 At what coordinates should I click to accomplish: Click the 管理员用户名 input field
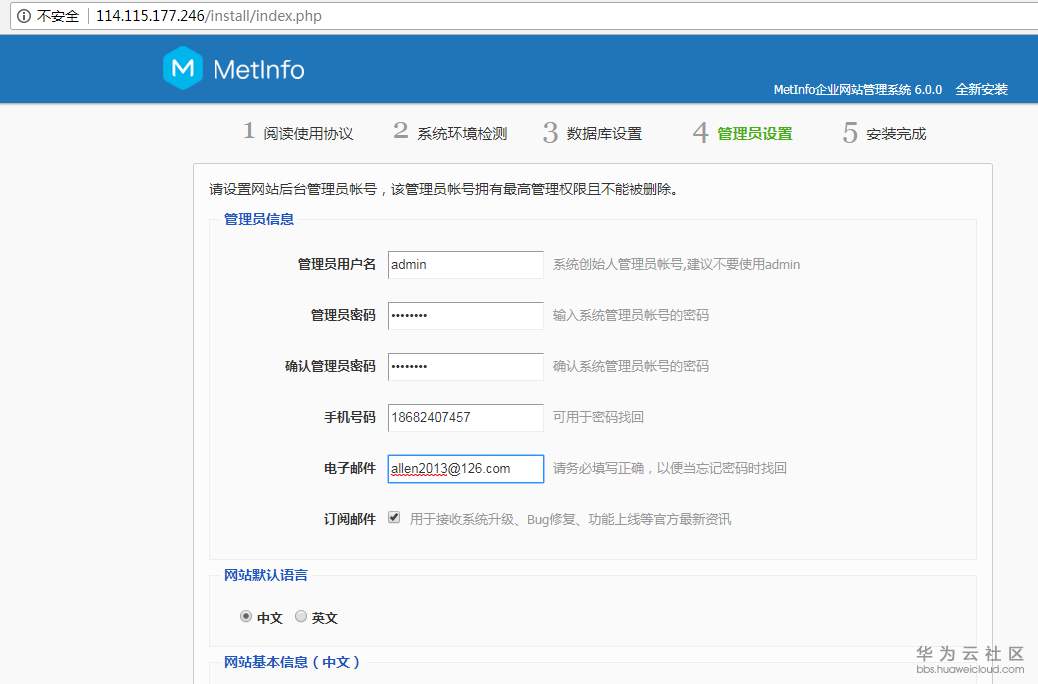point(465,264)
